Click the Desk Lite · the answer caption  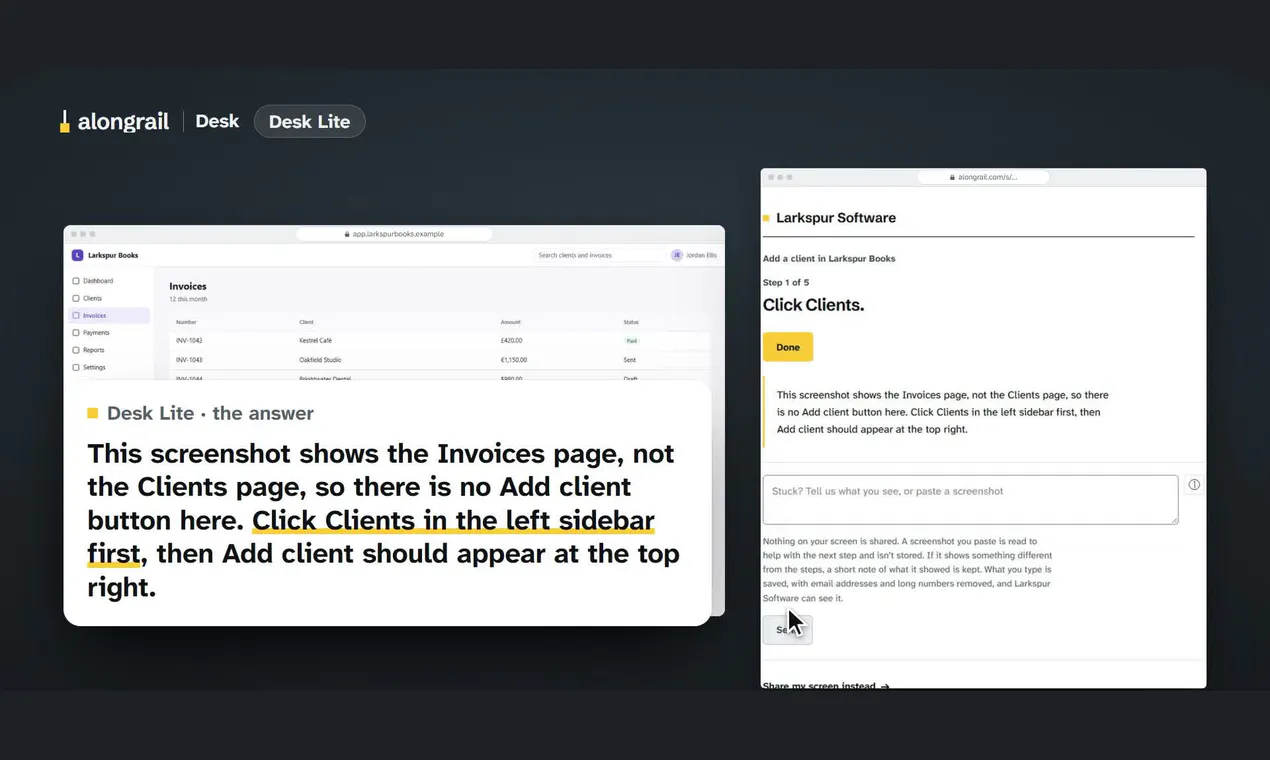210,413
